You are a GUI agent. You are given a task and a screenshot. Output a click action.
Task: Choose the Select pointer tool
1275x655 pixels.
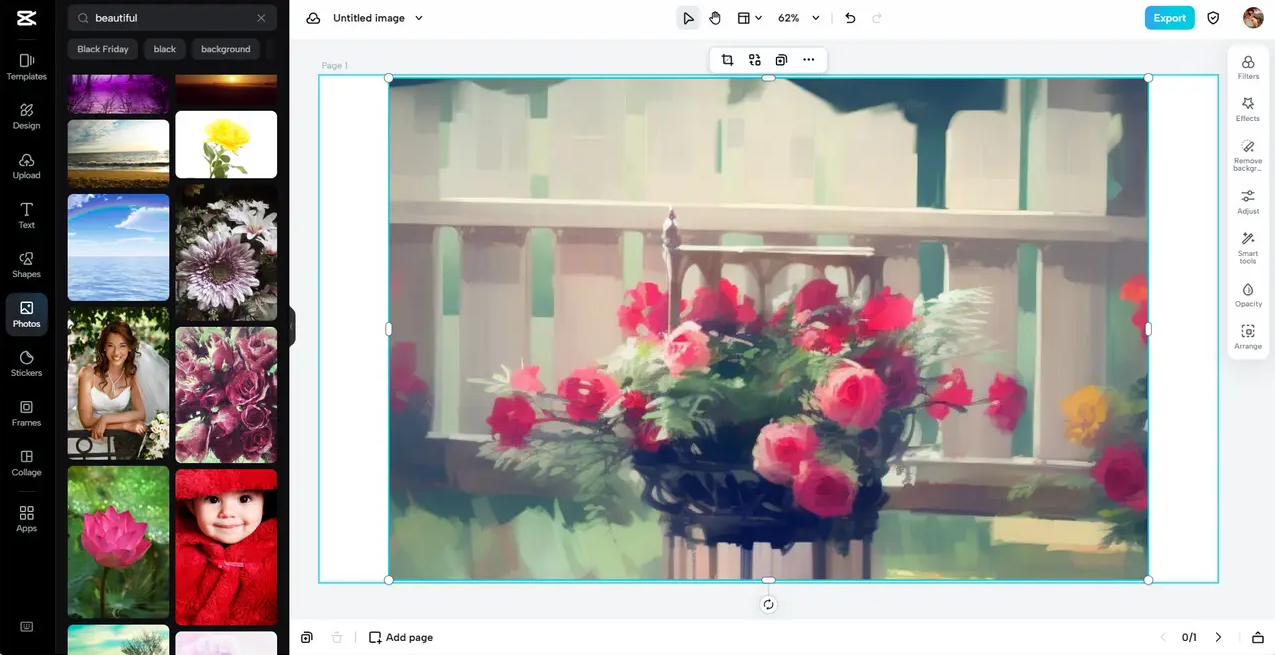[688, 18]
